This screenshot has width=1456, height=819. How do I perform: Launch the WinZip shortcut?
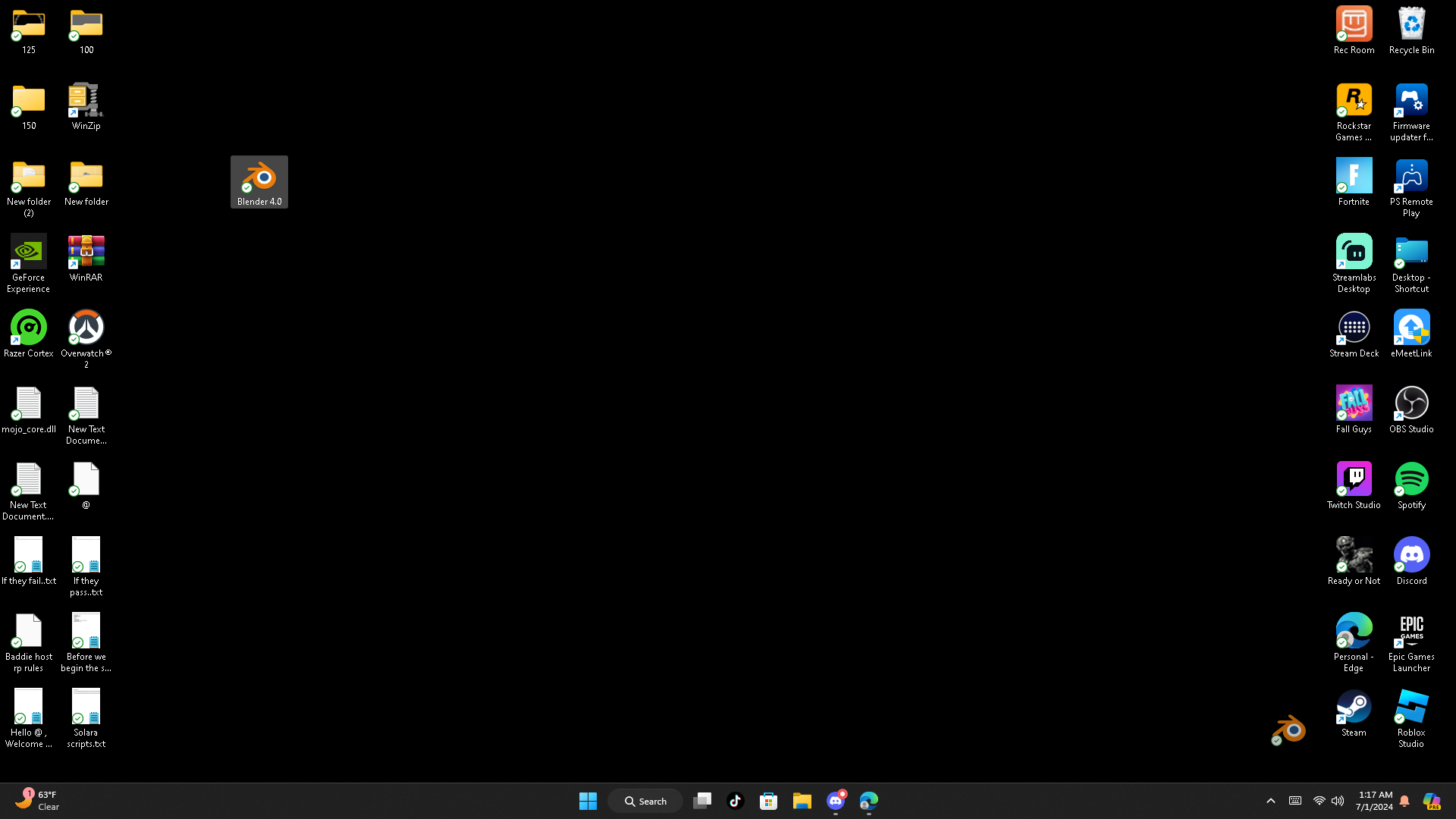pos(86,106)
